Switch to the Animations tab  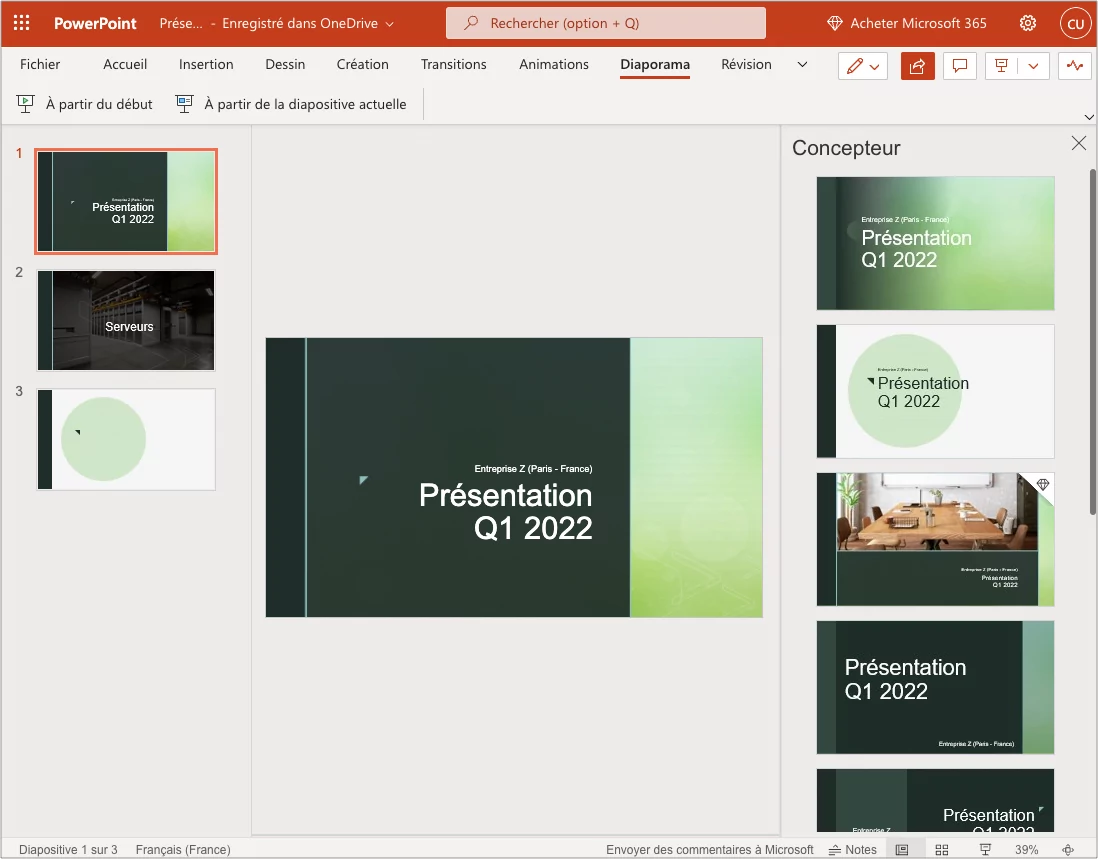click(x=554, y=64)
